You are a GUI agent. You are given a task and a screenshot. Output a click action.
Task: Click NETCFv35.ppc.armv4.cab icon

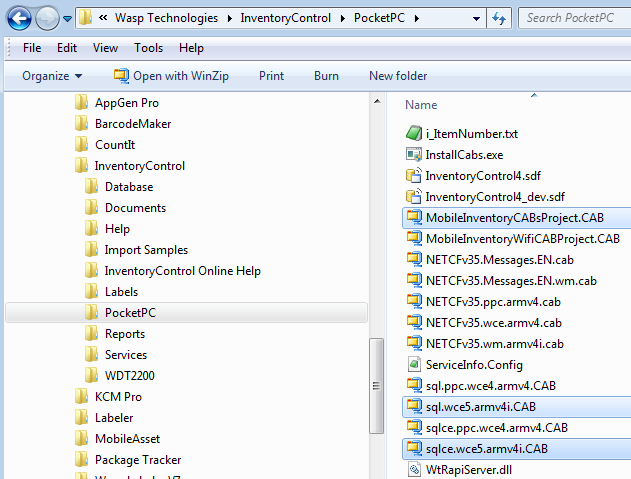pyautogui.click(x=414, y=301)
